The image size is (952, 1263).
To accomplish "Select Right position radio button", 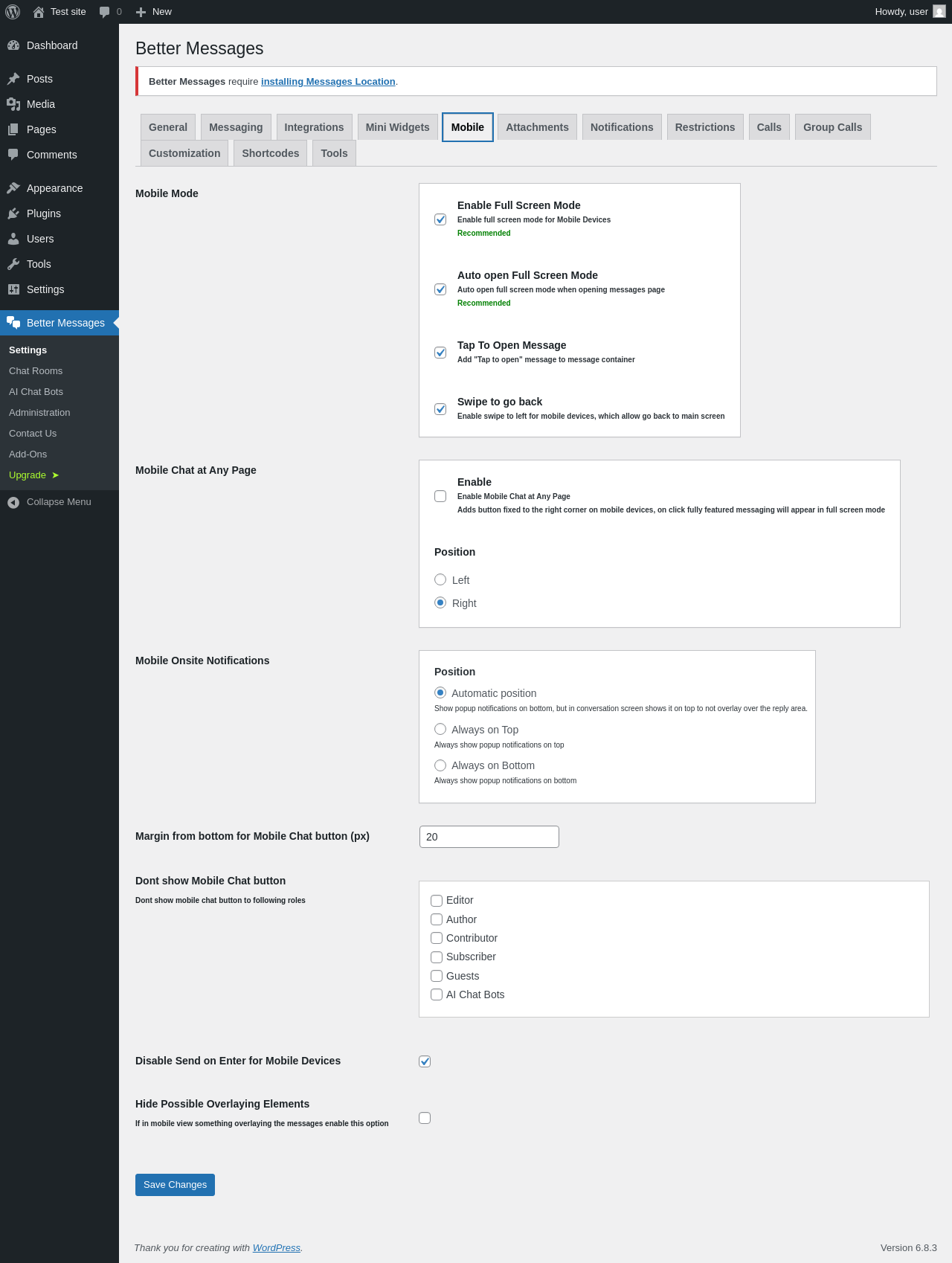I will 440,602.
